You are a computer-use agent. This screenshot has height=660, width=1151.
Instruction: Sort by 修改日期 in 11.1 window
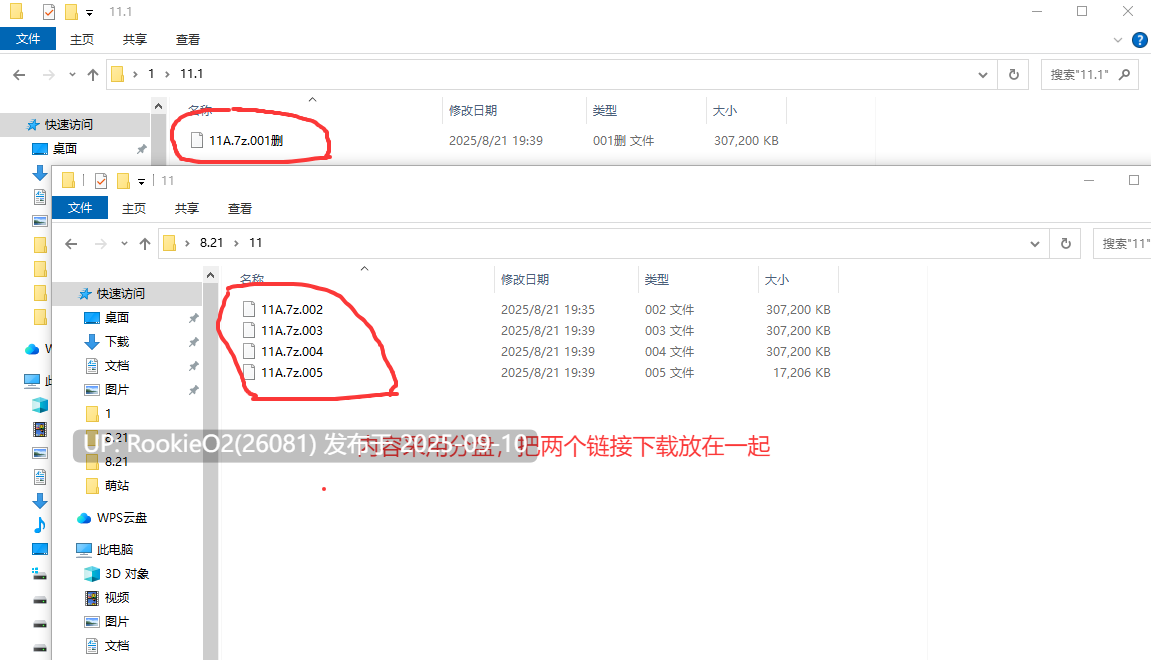473,110
